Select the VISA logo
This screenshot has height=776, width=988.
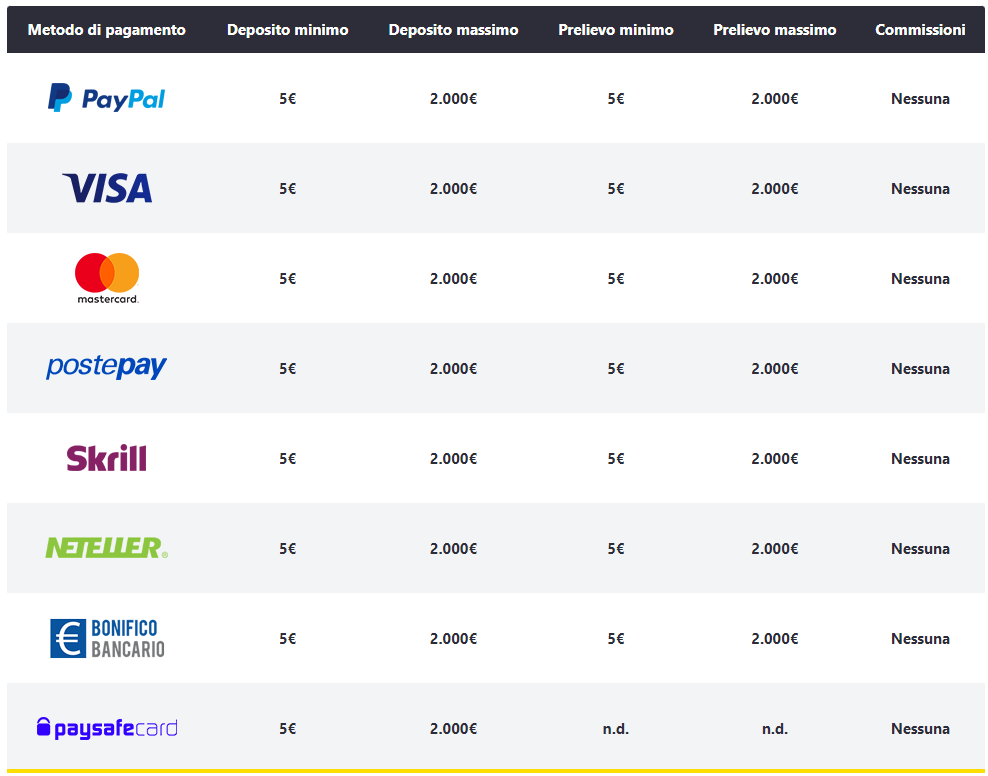pyautogui.click(x=107, y=188)
